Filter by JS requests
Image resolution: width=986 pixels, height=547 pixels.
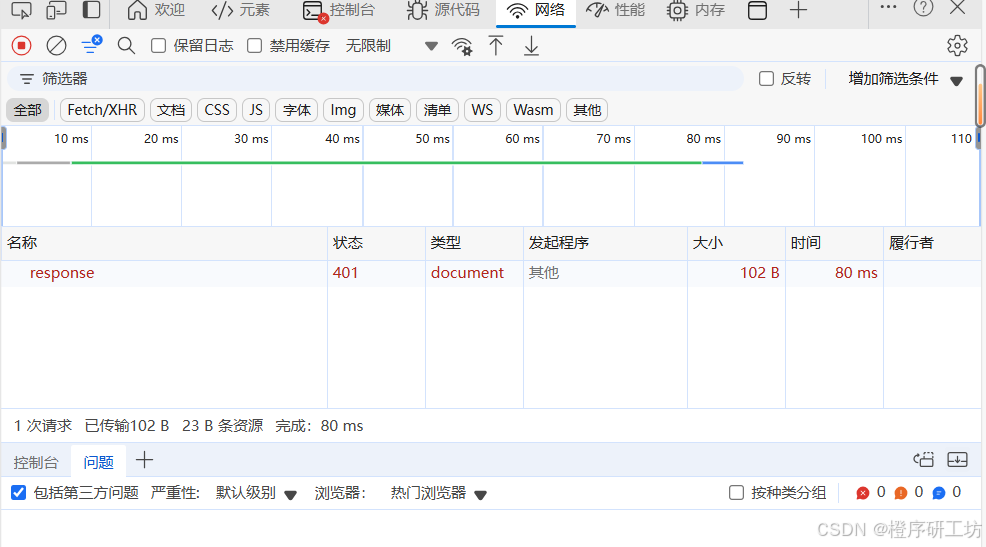tap(256, 110)
